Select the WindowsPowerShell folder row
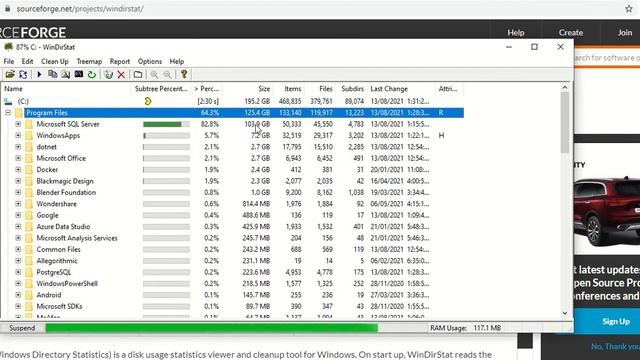 67,283
